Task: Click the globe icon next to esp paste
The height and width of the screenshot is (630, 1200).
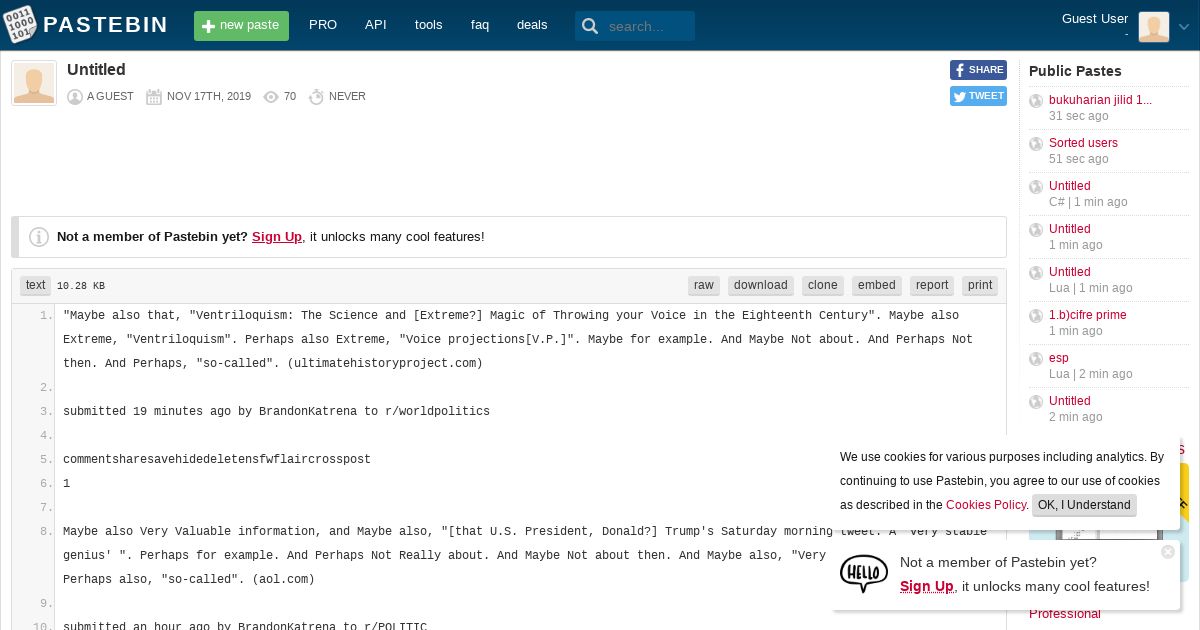Action: (1036, 359)
